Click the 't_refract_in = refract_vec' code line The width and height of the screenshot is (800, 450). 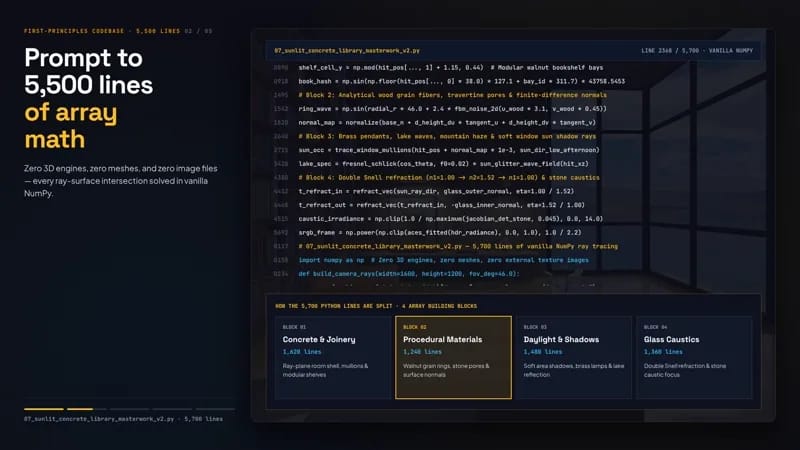click(436, 191)
